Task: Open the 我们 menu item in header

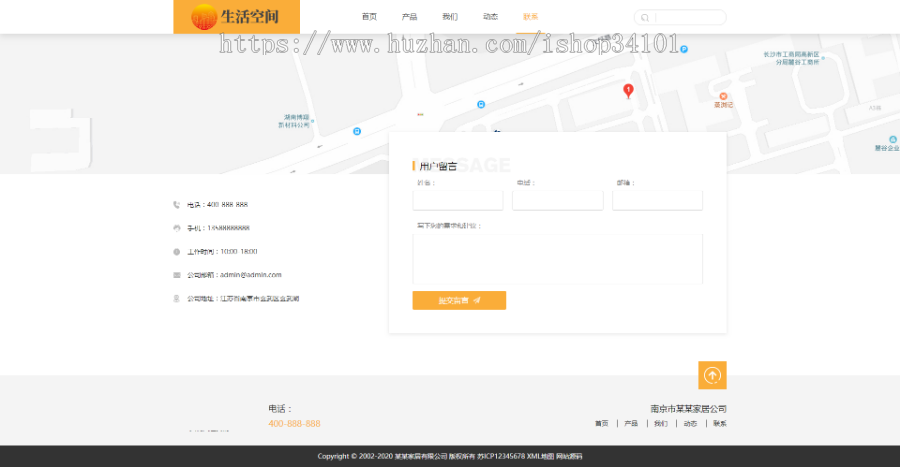Action: tap(449, 17)
